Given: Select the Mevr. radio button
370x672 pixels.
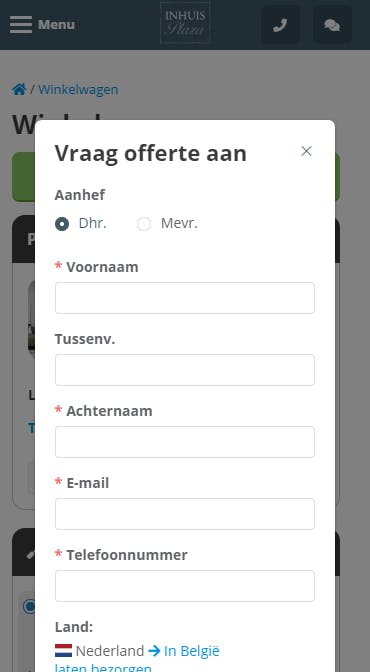Looking at the screenshot, I should [144, 224].
